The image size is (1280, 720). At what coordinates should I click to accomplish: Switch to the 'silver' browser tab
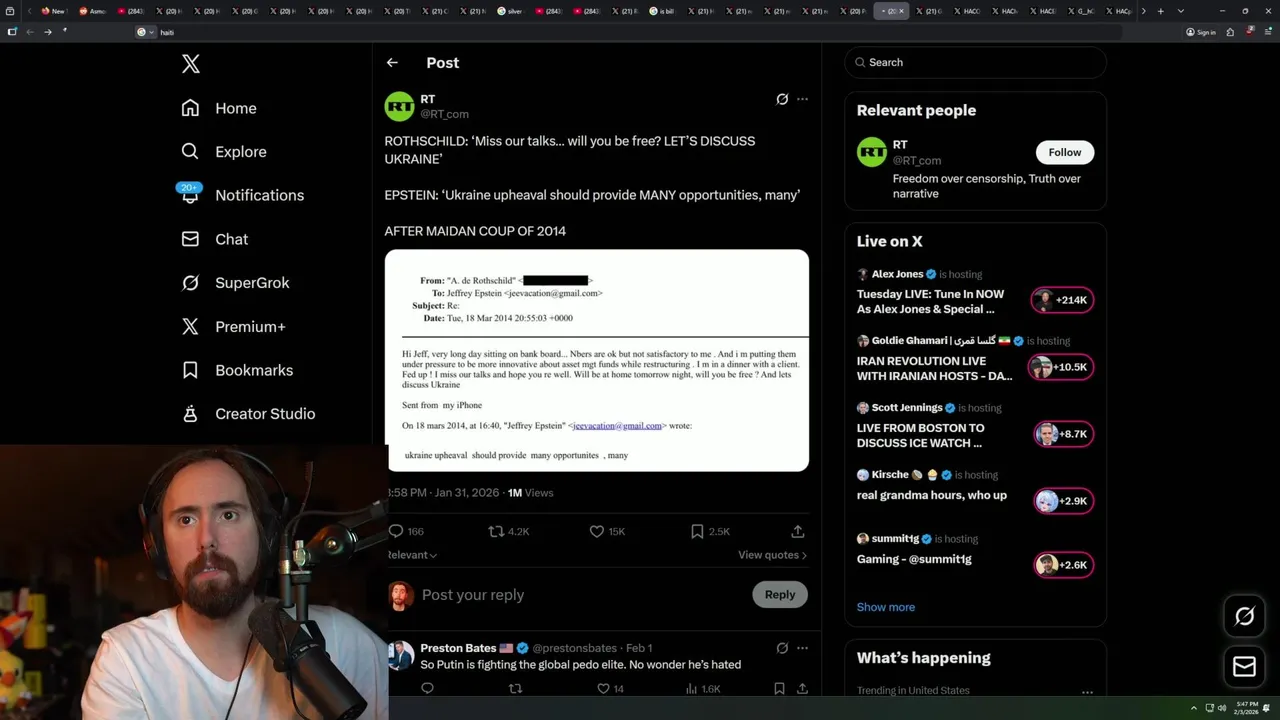[x=511, y=11]
